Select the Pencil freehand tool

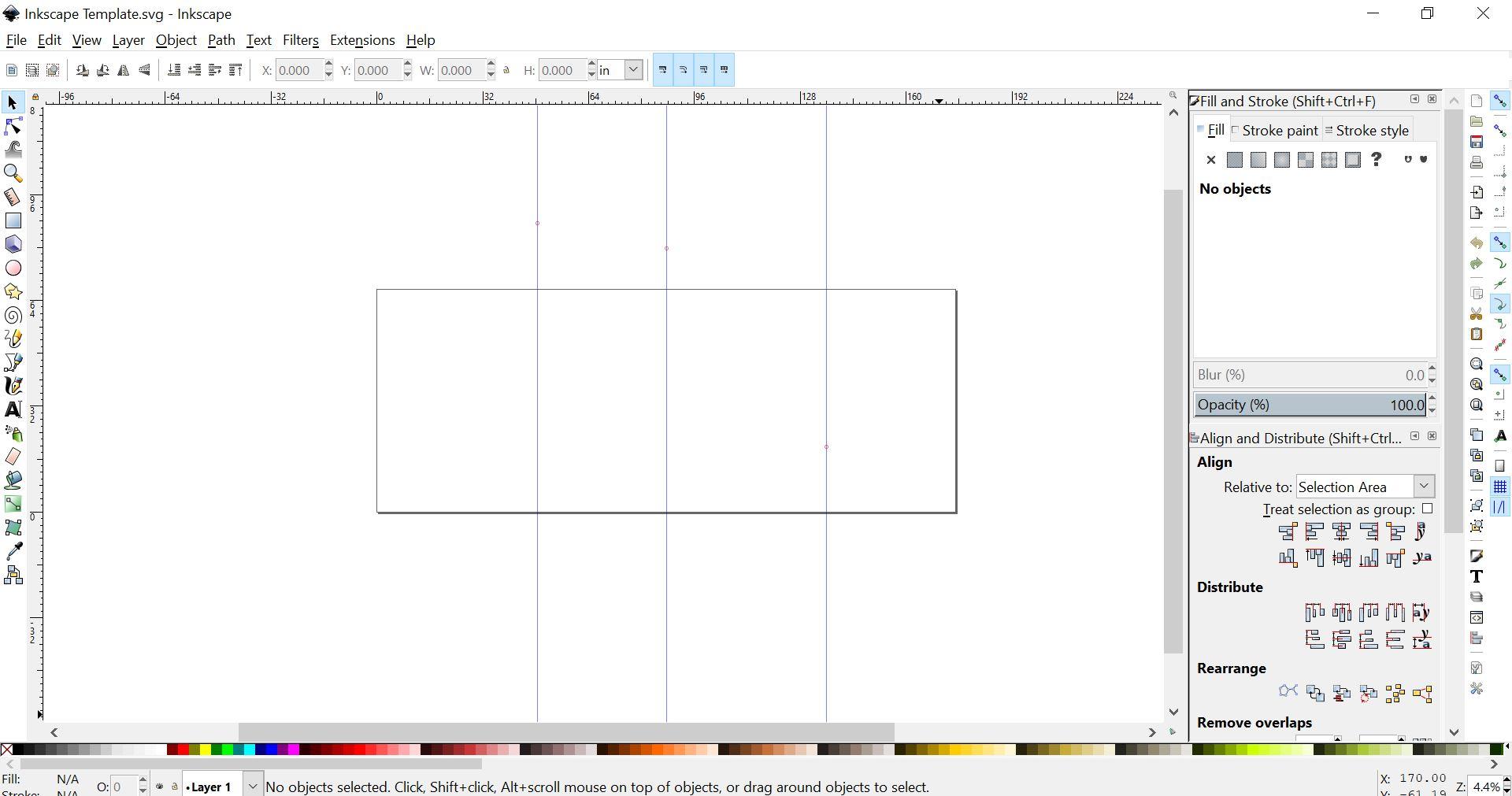tap(13, 339)
